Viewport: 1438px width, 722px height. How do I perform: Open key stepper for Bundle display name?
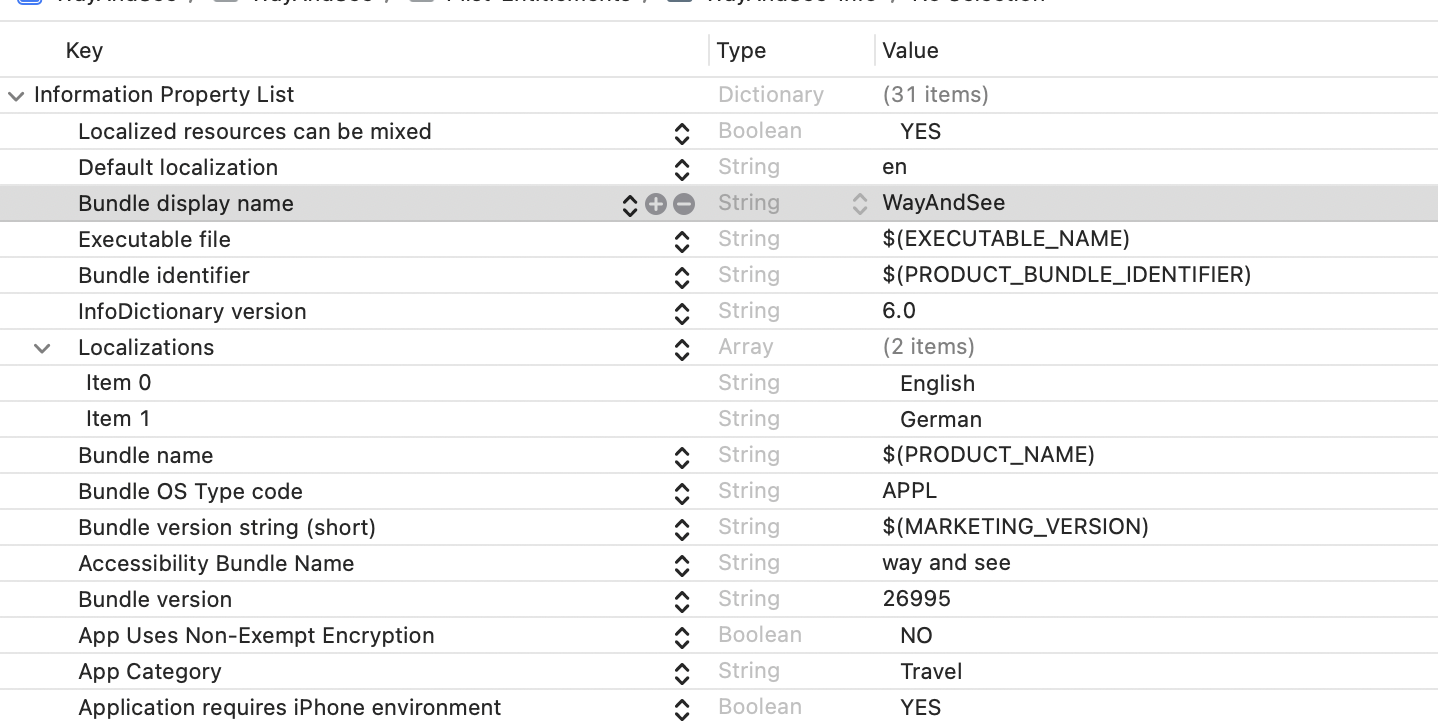tap(629, 205)
